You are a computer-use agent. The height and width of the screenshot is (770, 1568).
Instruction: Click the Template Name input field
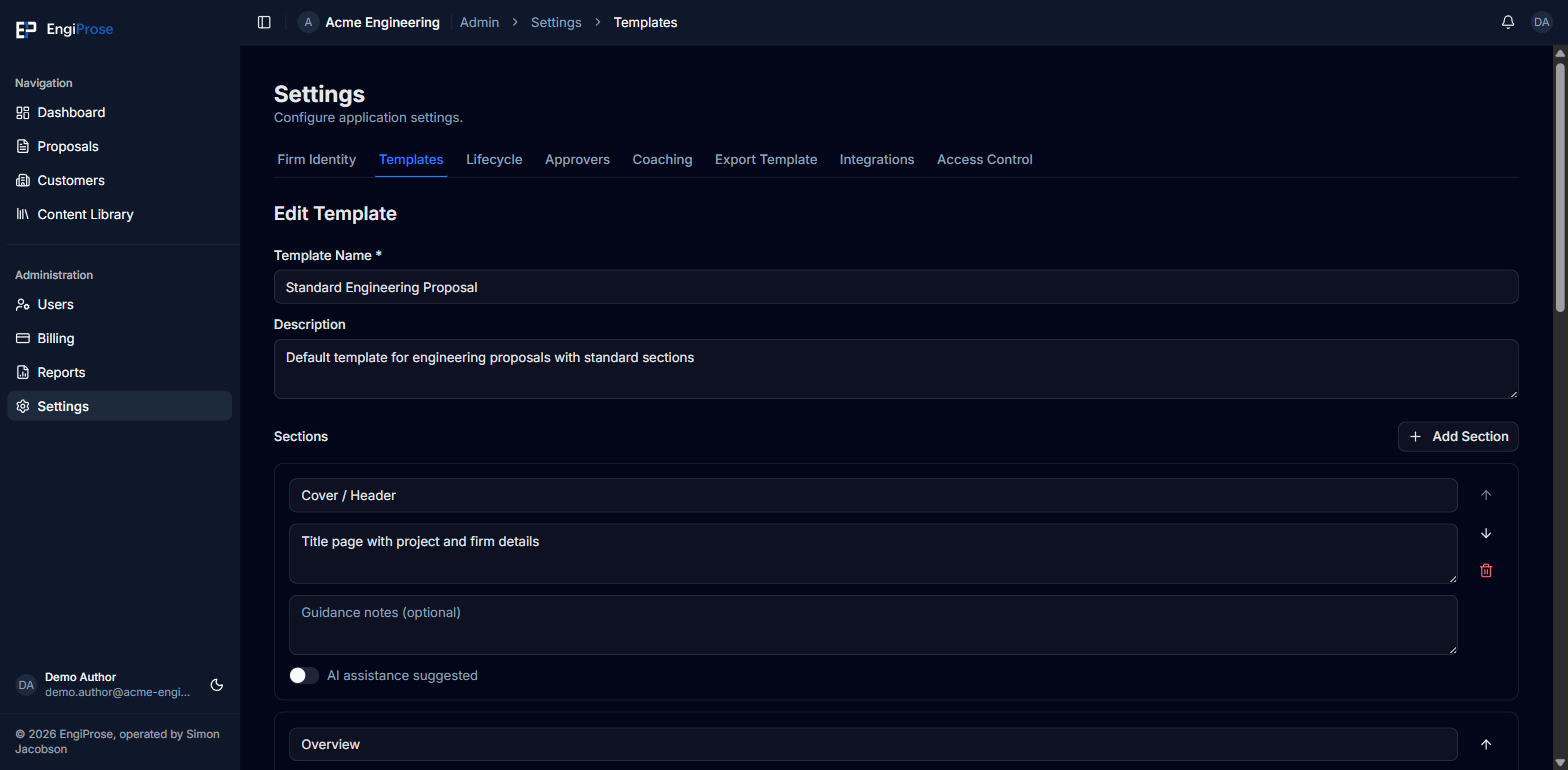[896, 287]
